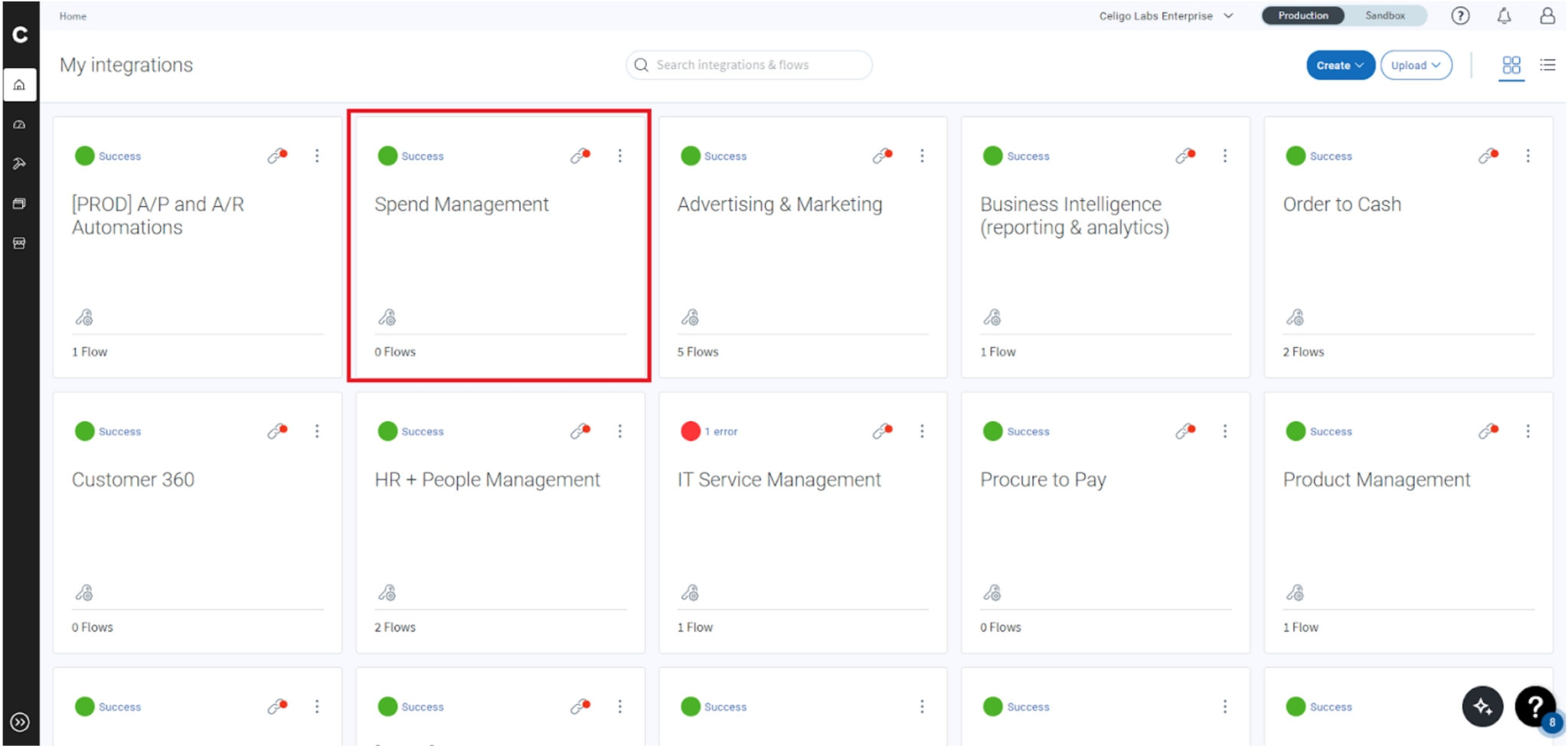The height and width of the screenshot is (752, 1568).
Task: Select the Production environment toggle
Action: 1303,15
